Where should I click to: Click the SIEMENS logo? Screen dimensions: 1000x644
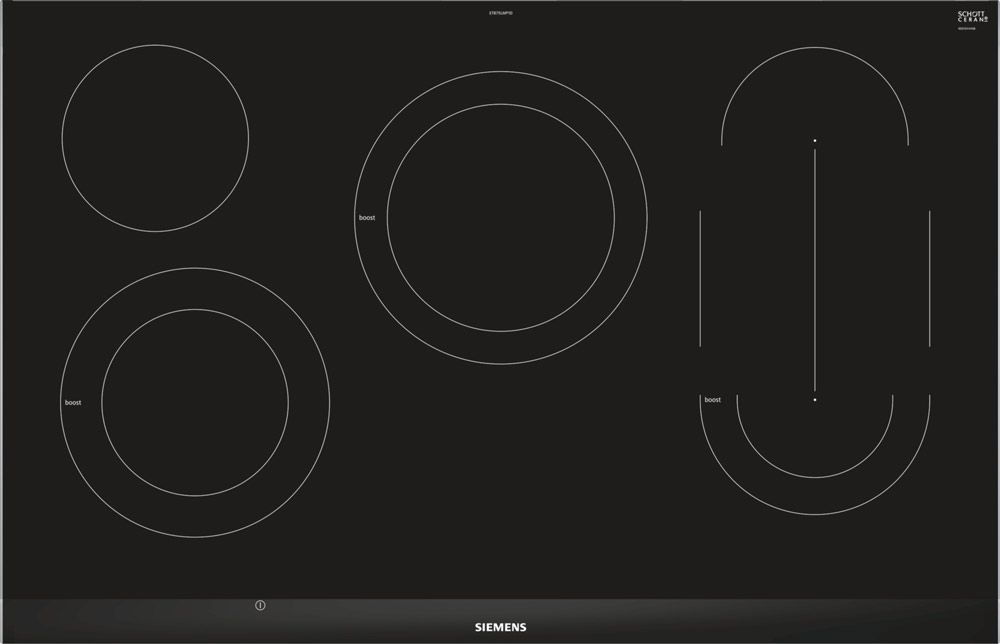pos(501,627)
